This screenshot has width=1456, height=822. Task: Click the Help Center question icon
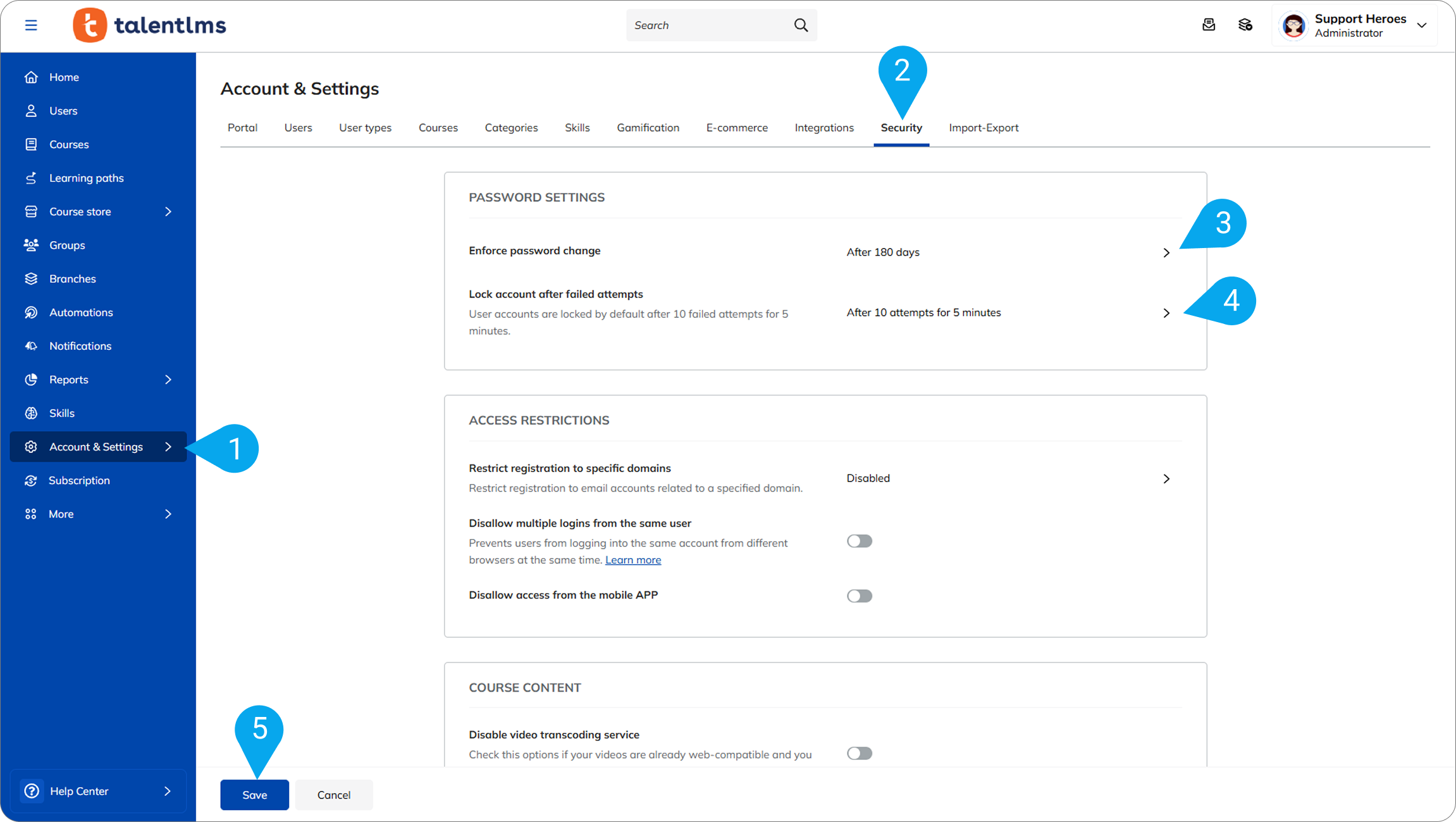(32, 791)
